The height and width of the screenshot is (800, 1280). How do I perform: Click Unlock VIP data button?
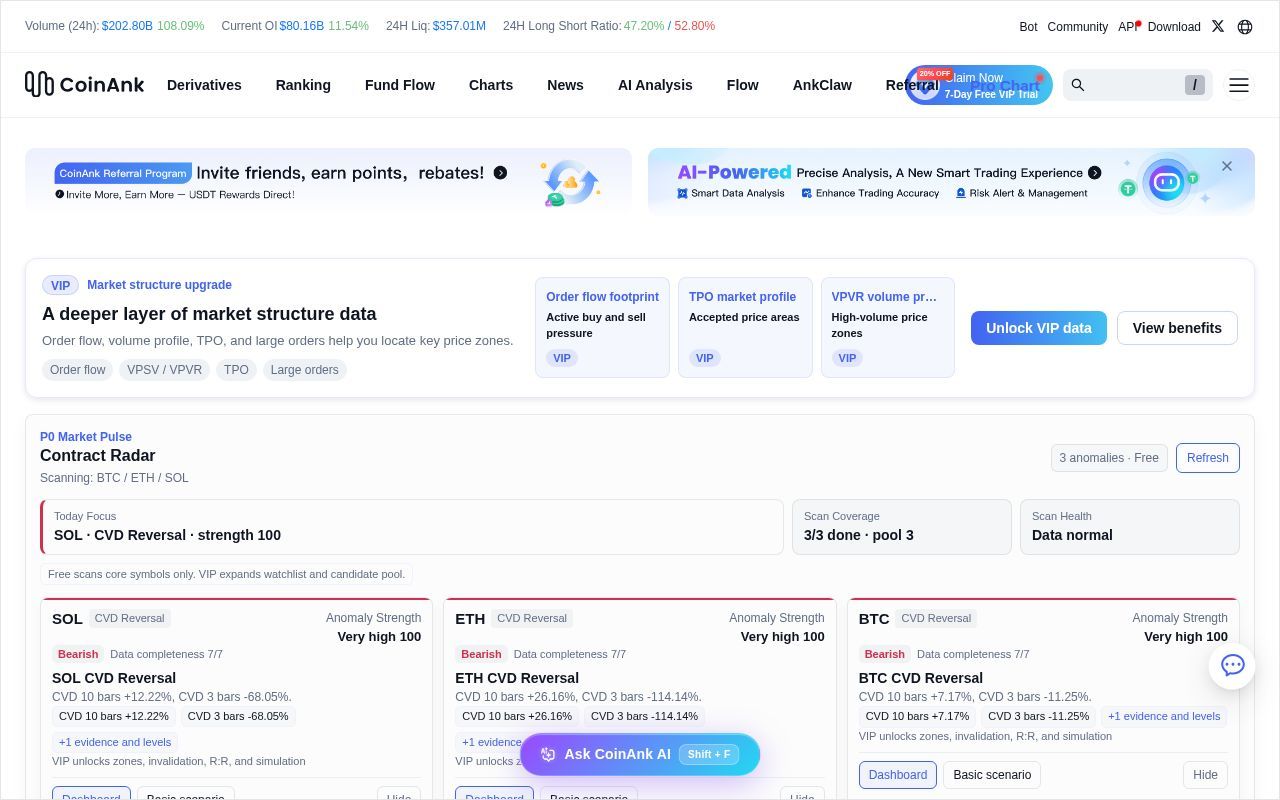1038,328
